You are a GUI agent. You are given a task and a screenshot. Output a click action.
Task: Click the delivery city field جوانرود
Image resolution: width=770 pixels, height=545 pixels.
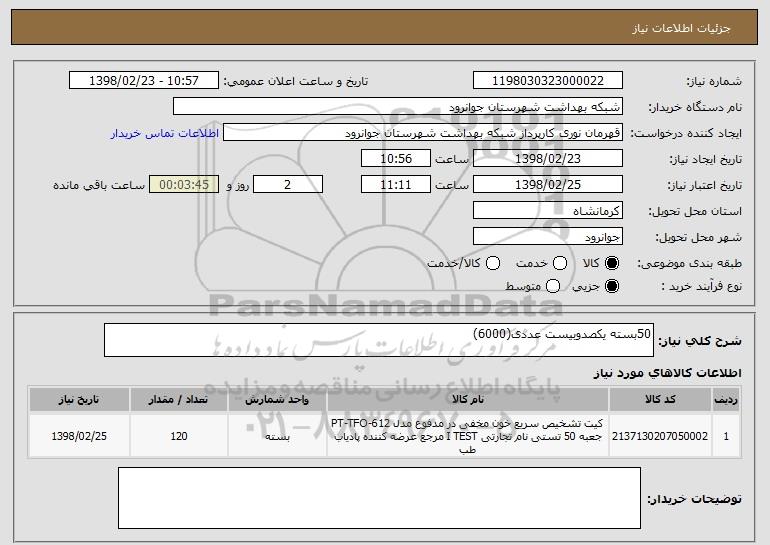[x=548, y=237]
